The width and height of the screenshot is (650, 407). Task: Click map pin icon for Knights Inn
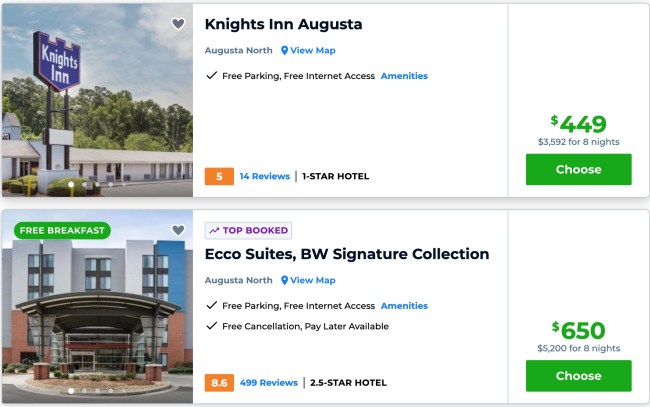284,50
